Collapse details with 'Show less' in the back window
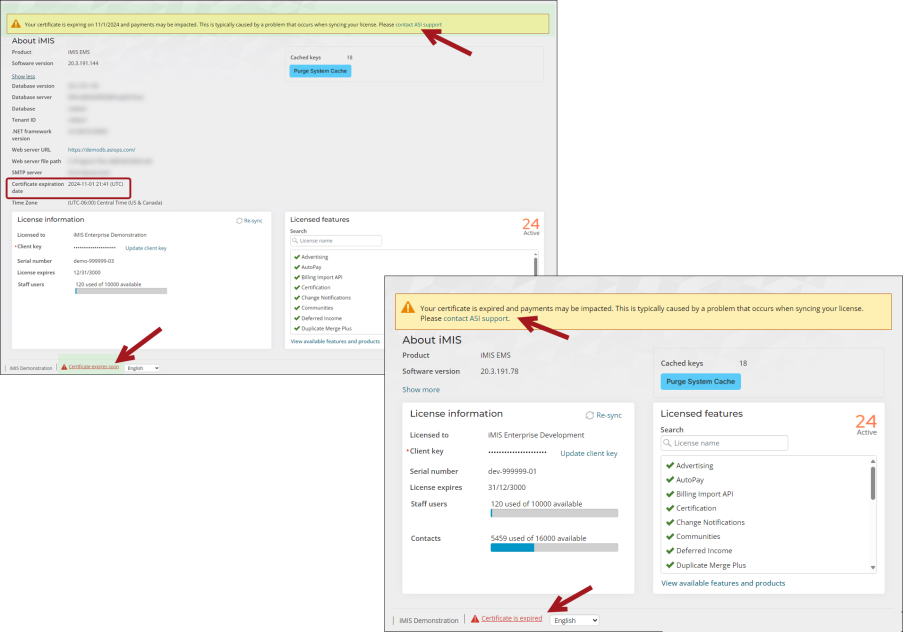Image resolution: width=903 pixels, height=632 pixels. [x=23, y=76]
